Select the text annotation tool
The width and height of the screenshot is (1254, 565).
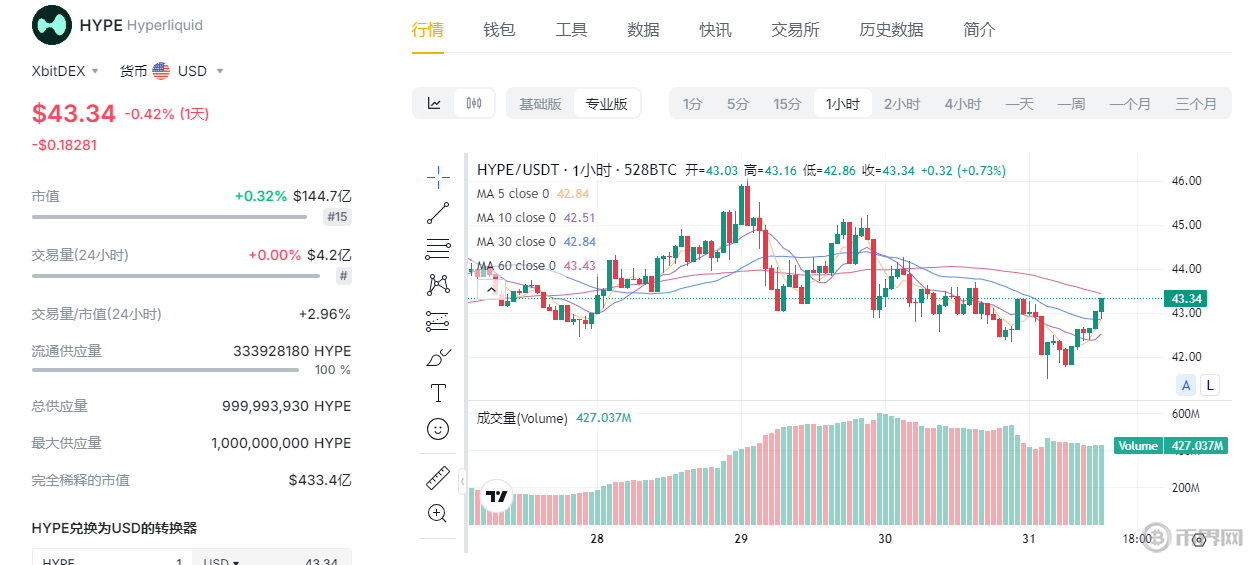tap(438, 392)
